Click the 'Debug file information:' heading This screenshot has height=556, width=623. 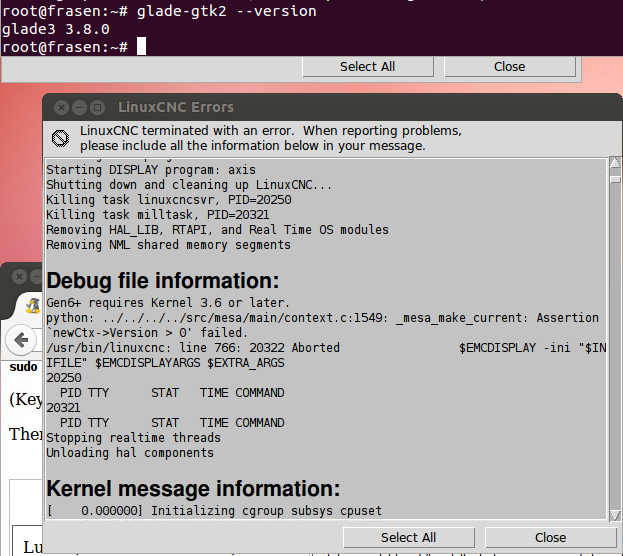[x=163, y=281]
